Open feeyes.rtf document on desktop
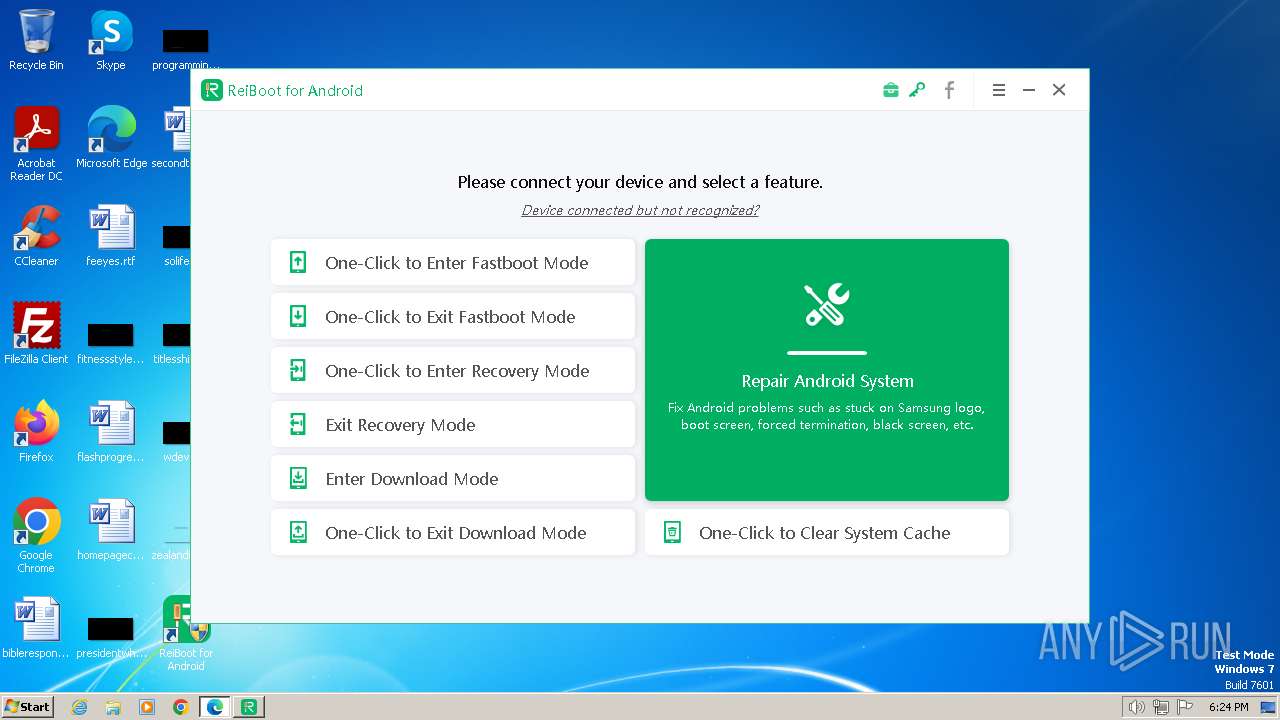Image resolution: width=1280 pixels, height=720 pixels. point(111,236)
